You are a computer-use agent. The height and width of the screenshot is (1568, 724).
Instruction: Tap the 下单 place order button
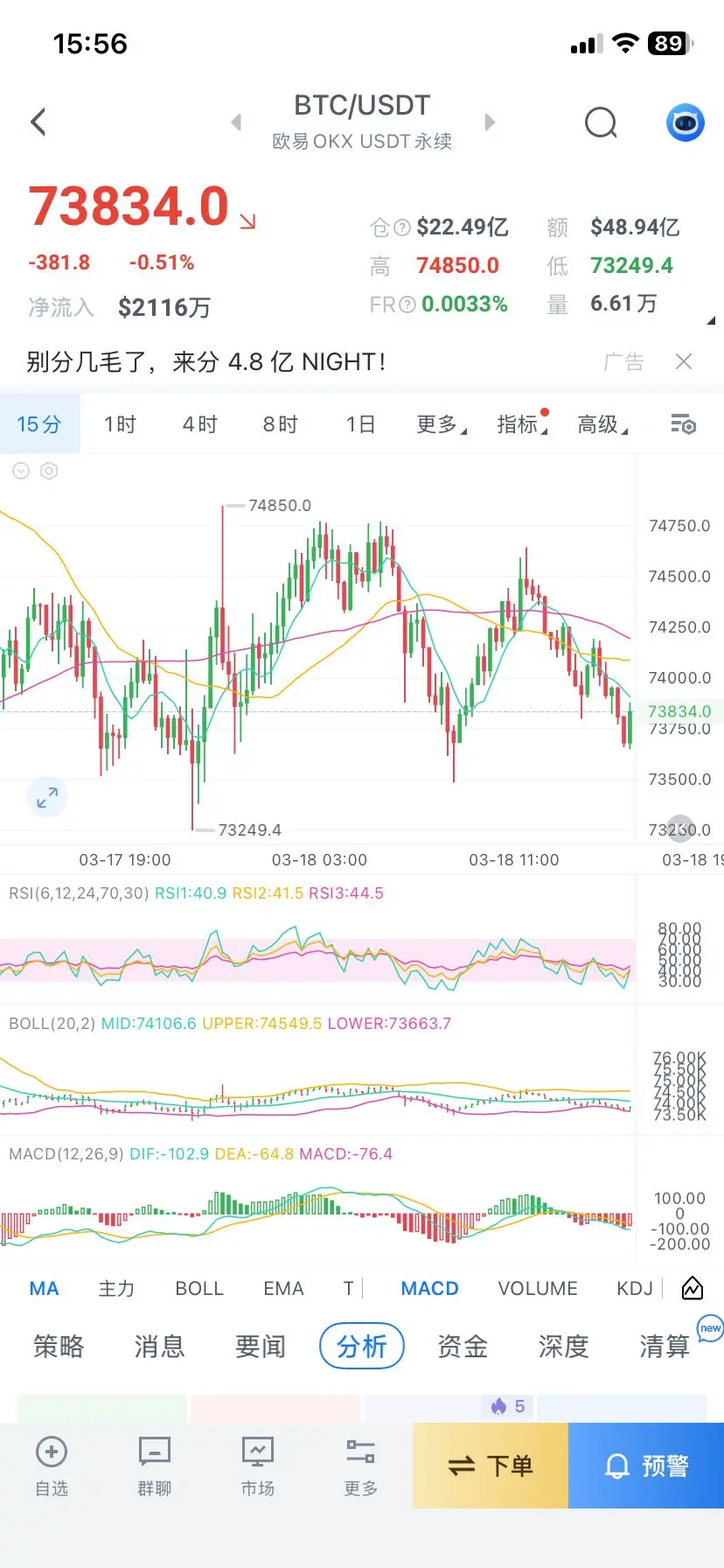coord(491,1465)
